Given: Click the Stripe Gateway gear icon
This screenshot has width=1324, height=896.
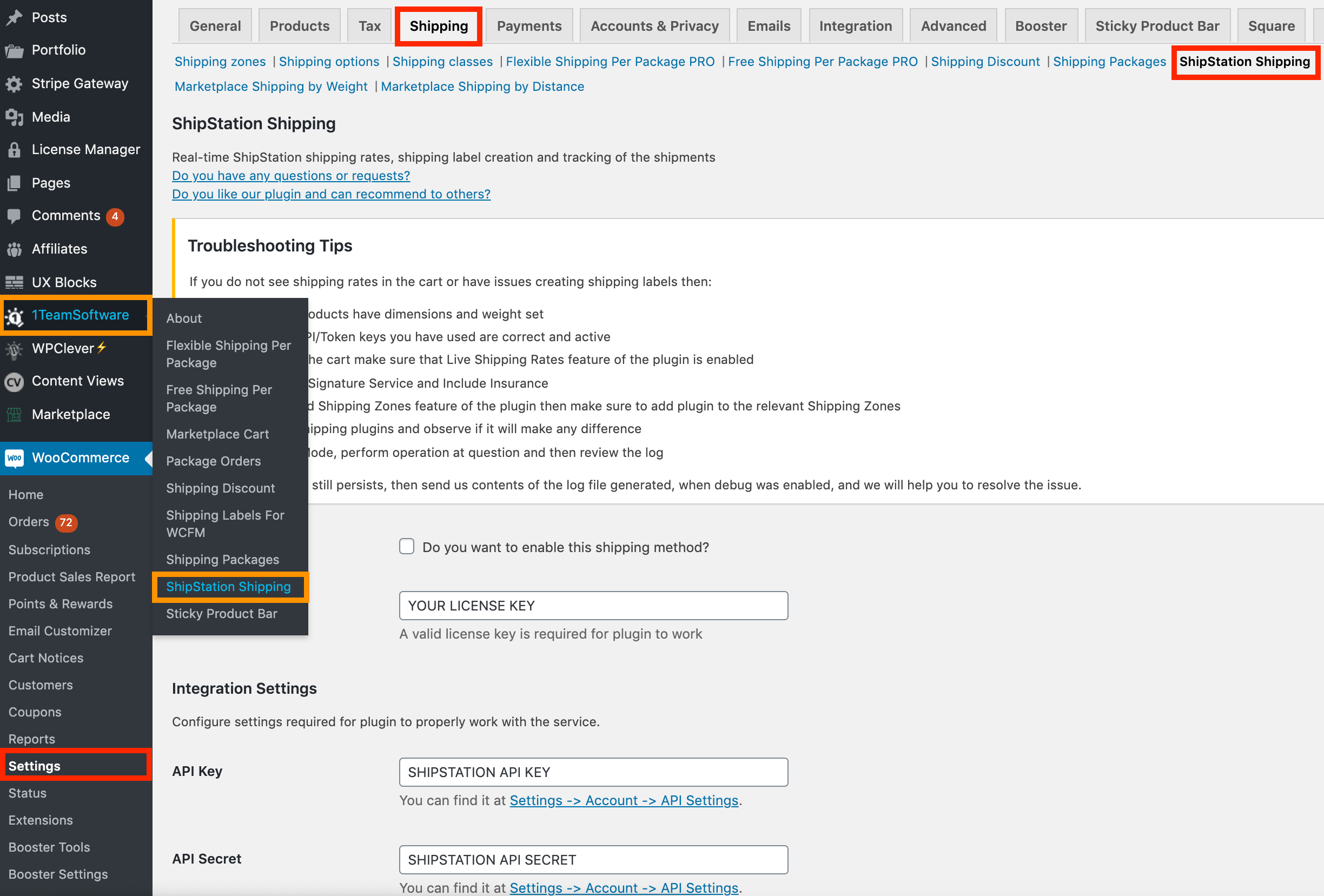Looking at the screenshot, I should 14,84.
